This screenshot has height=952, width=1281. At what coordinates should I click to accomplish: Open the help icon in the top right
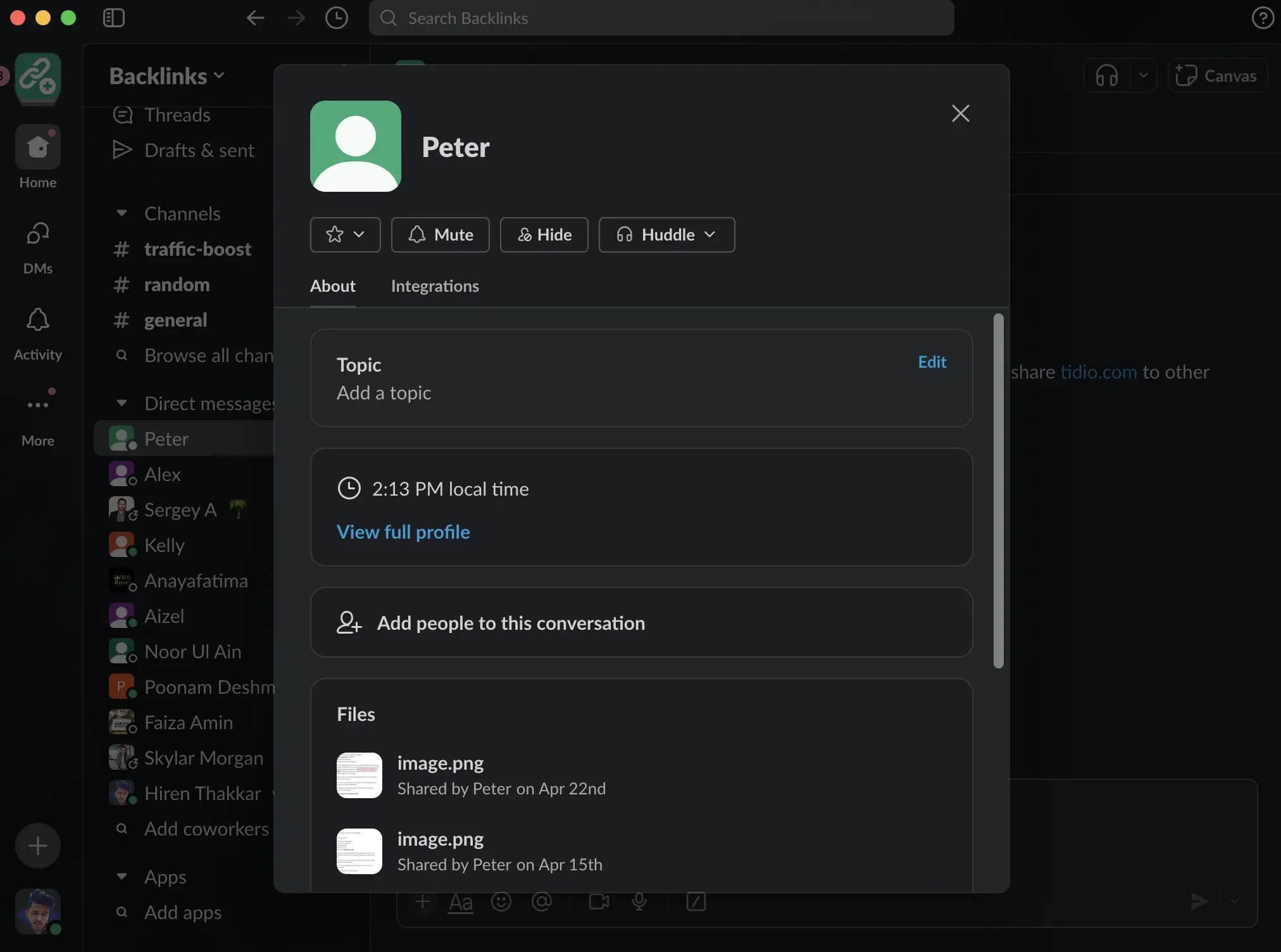[x=1263, y=18]
